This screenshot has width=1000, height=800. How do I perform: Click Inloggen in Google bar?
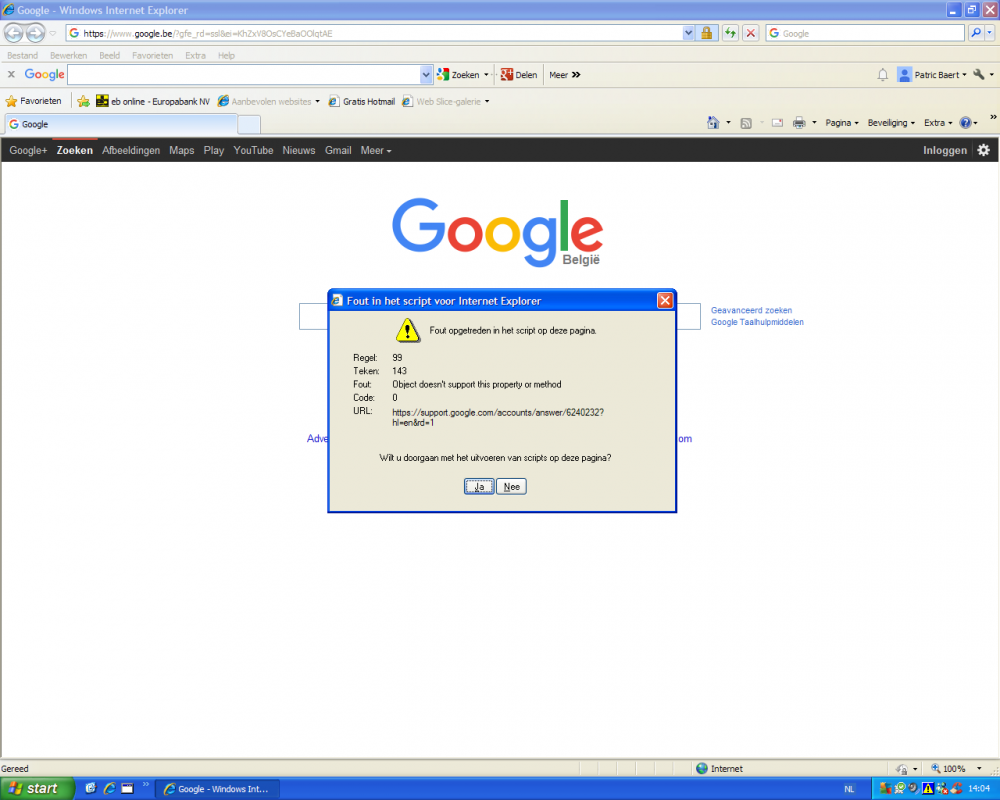click(945, 151)
